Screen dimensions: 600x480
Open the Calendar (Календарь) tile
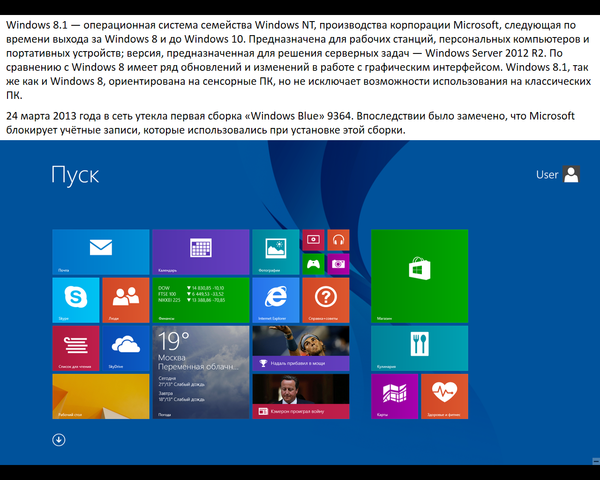(x=200, y=251)
